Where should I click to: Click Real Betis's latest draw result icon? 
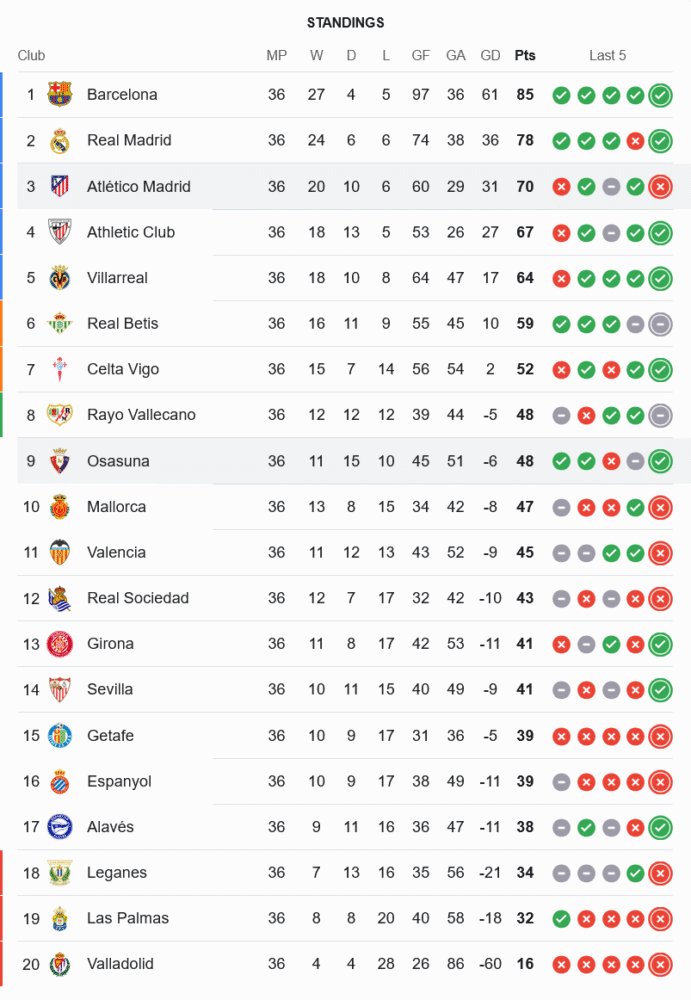pos(660,324)
